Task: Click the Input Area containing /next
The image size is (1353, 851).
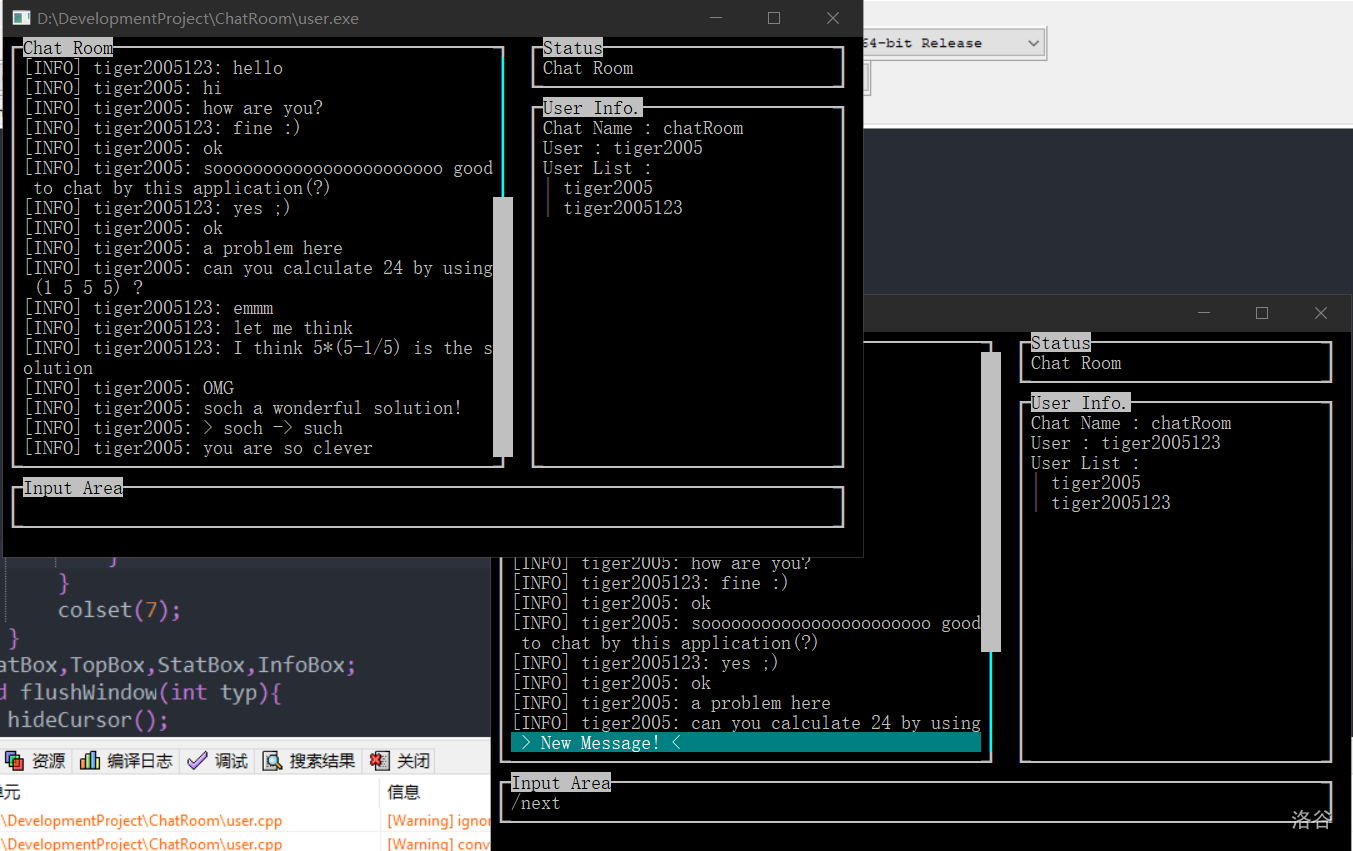Action: (916, 804)
